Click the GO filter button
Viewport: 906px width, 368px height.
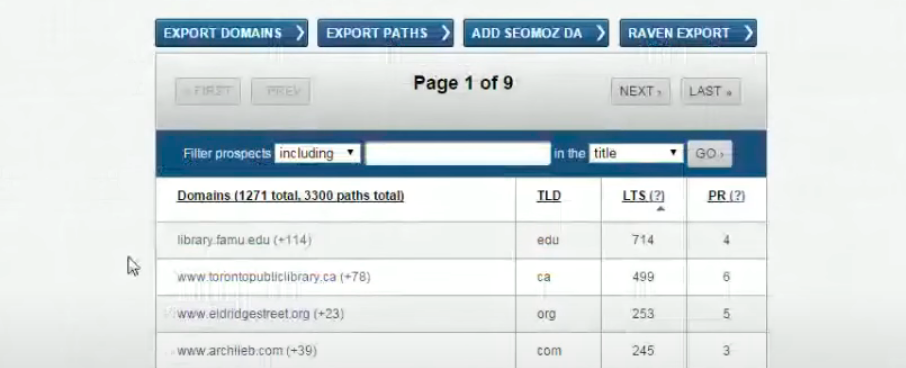(710, 154)
